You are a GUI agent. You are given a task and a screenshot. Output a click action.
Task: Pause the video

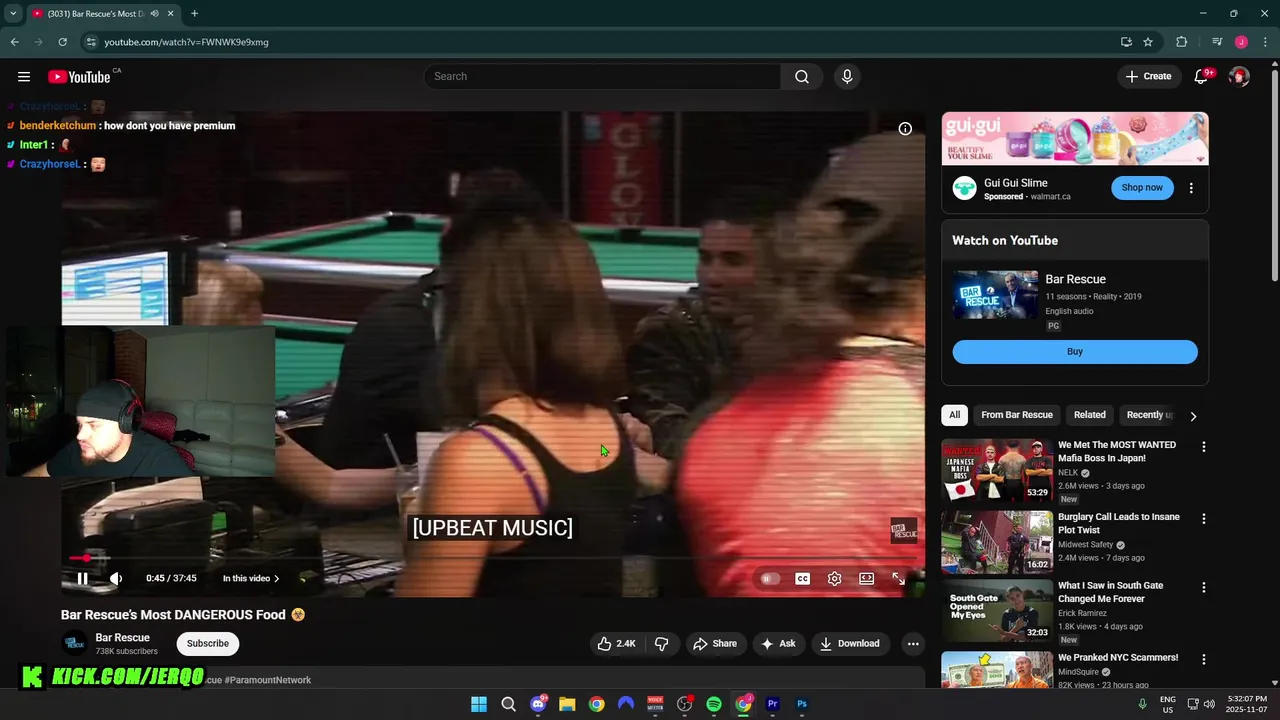coord(83,578)
